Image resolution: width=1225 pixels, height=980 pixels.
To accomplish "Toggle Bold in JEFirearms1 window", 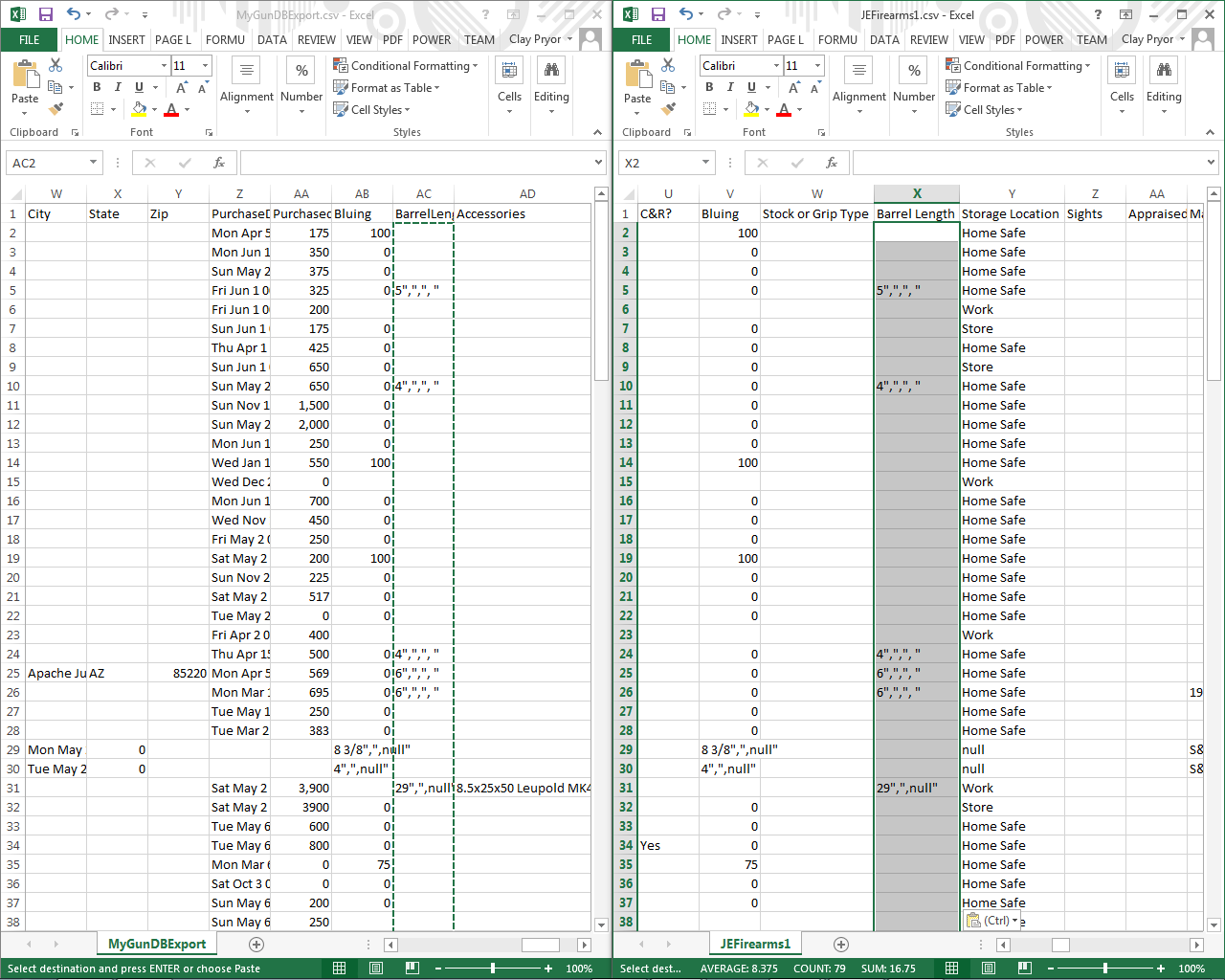I will (x=709, y=87).
